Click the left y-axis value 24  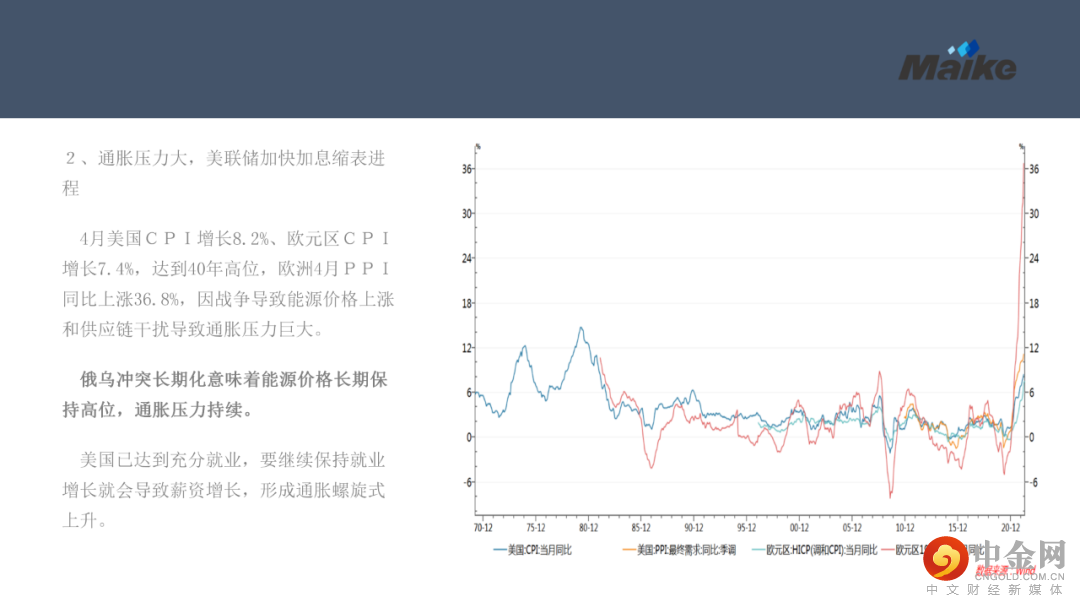466,258
